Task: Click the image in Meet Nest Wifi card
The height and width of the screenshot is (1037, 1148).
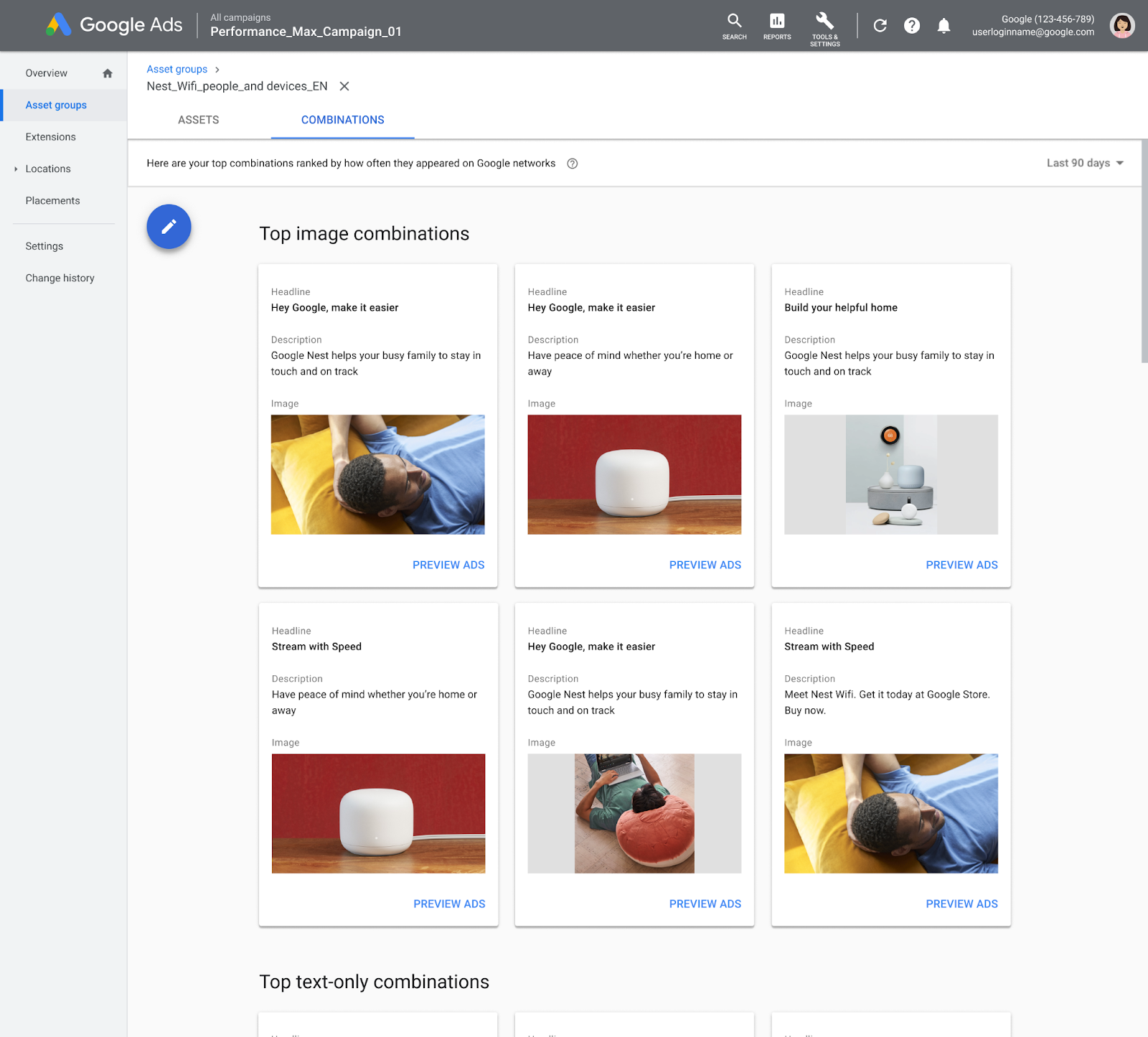Action: (891, 813)
